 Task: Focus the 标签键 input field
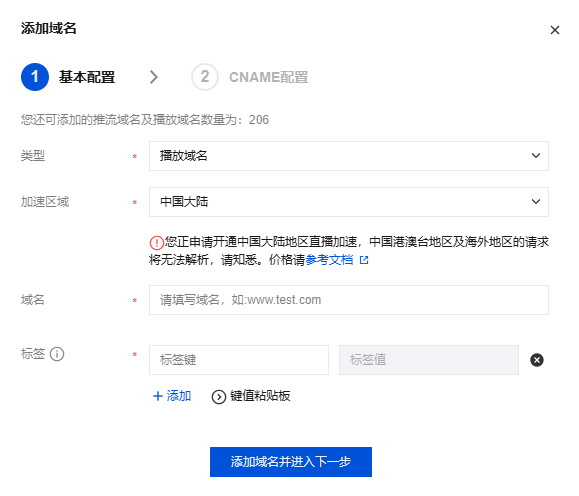[239, 360]
